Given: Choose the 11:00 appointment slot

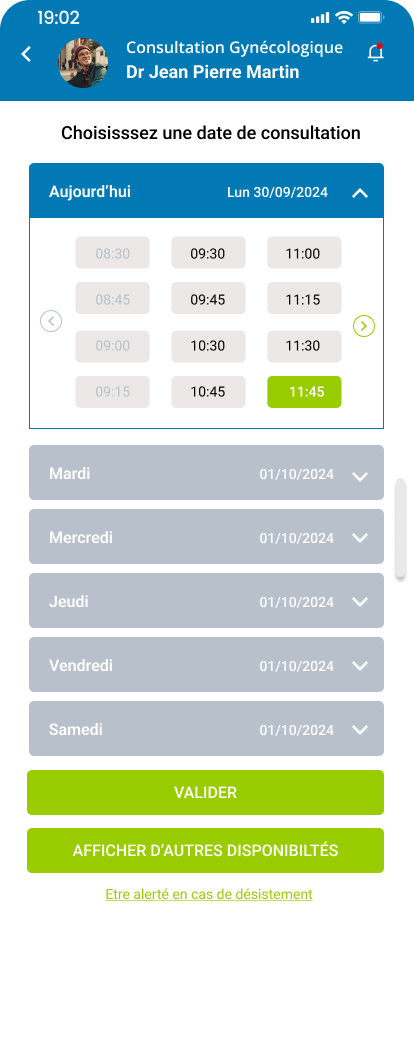Looking at the screenshot, I should pyautogui.click(x=304, y=253).
